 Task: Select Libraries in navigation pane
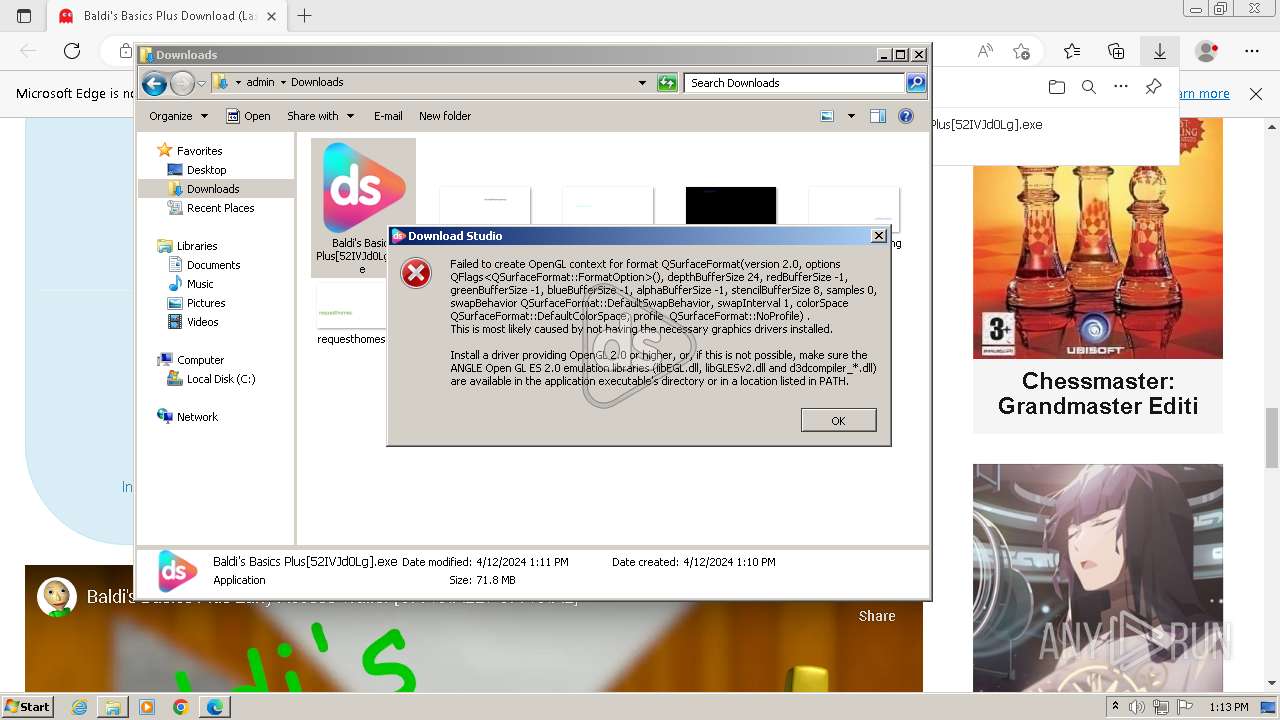pos(197,246)
